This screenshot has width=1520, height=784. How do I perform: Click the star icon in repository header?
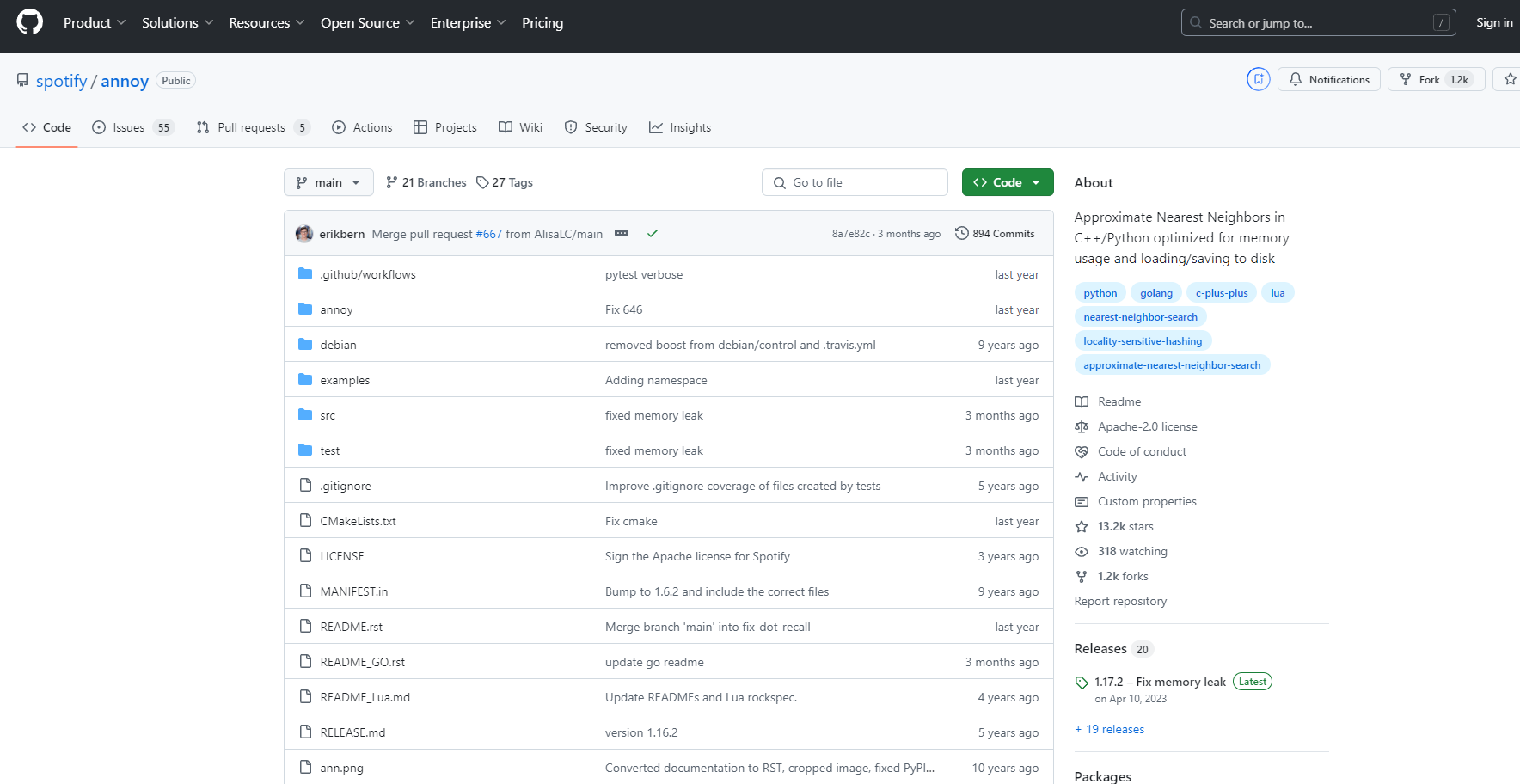[1510, 79]
